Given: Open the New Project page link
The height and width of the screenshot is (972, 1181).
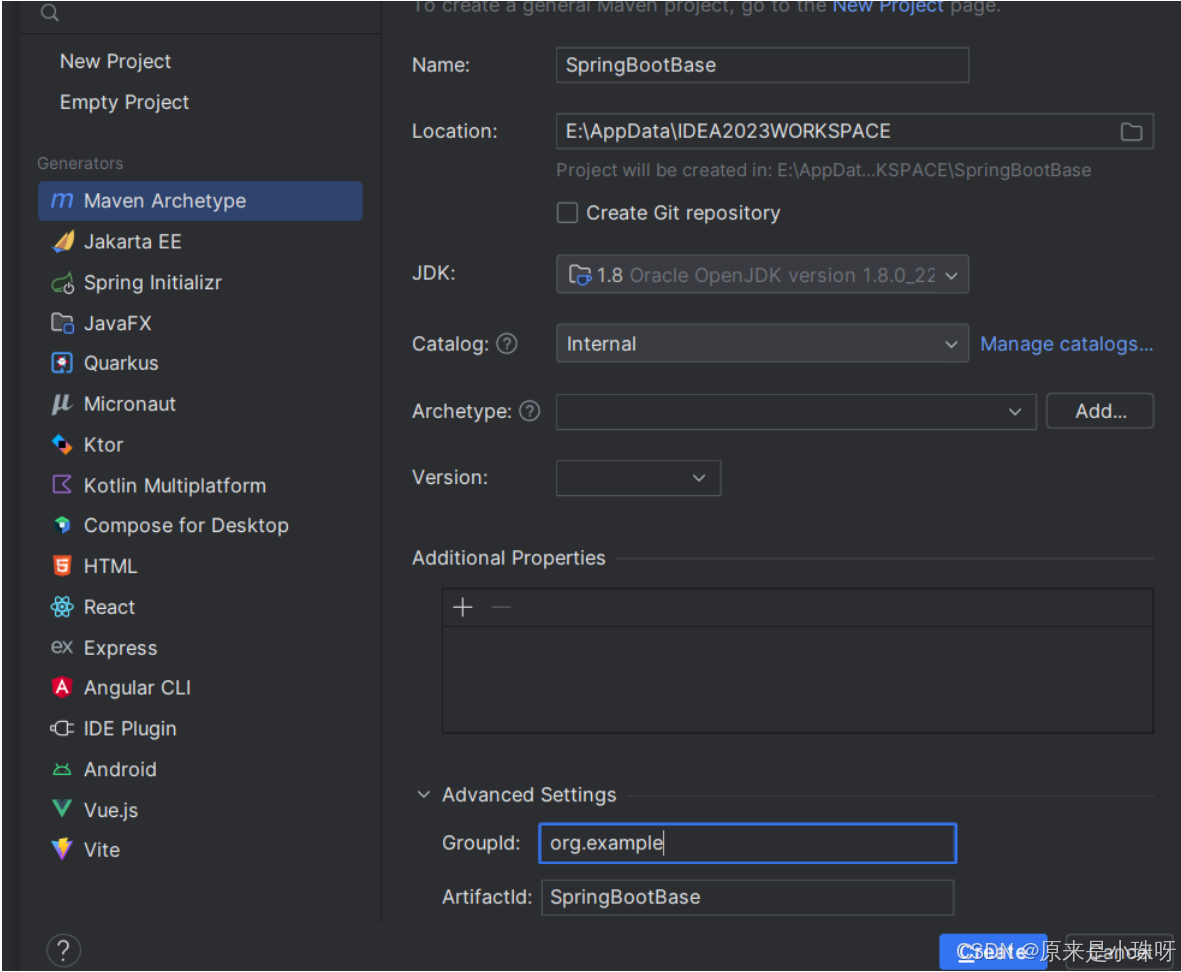Looking at the screenshot, I should [x=887, y=6].
